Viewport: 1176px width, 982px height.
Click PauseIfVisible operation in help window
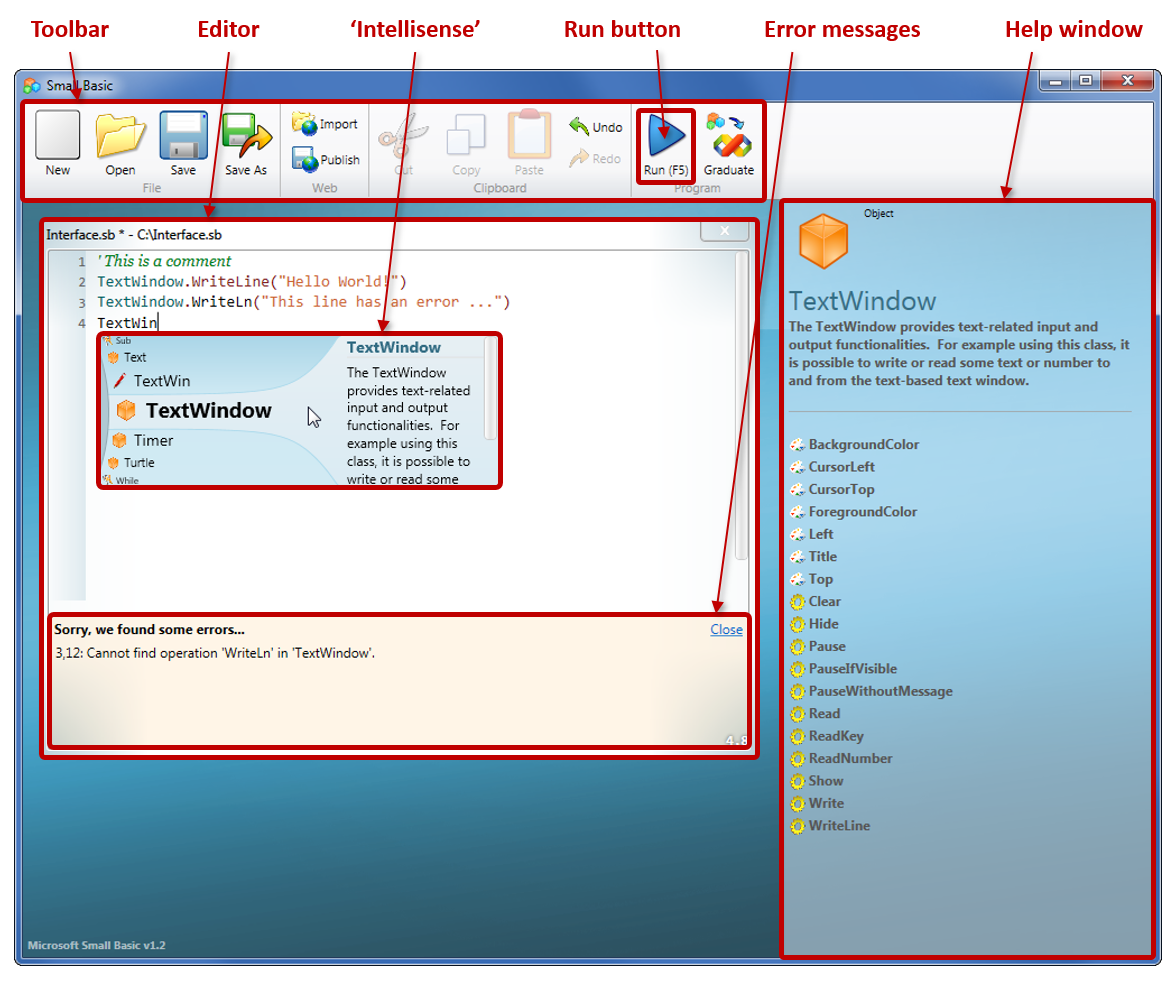844,668
